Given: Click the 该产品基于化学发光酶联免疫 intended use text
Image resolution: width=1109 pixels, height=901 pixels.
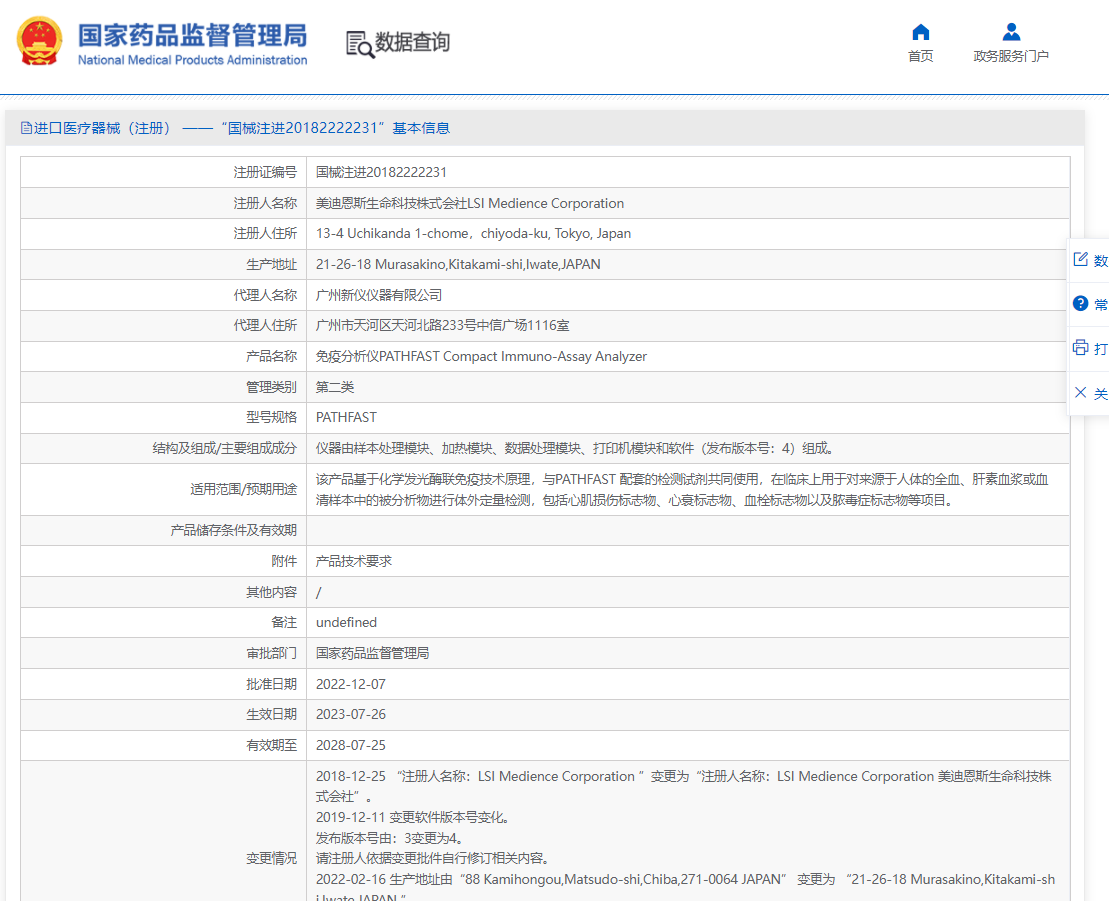Looking at the screenshot, I should pyautogui.click(x=683, y=489).
